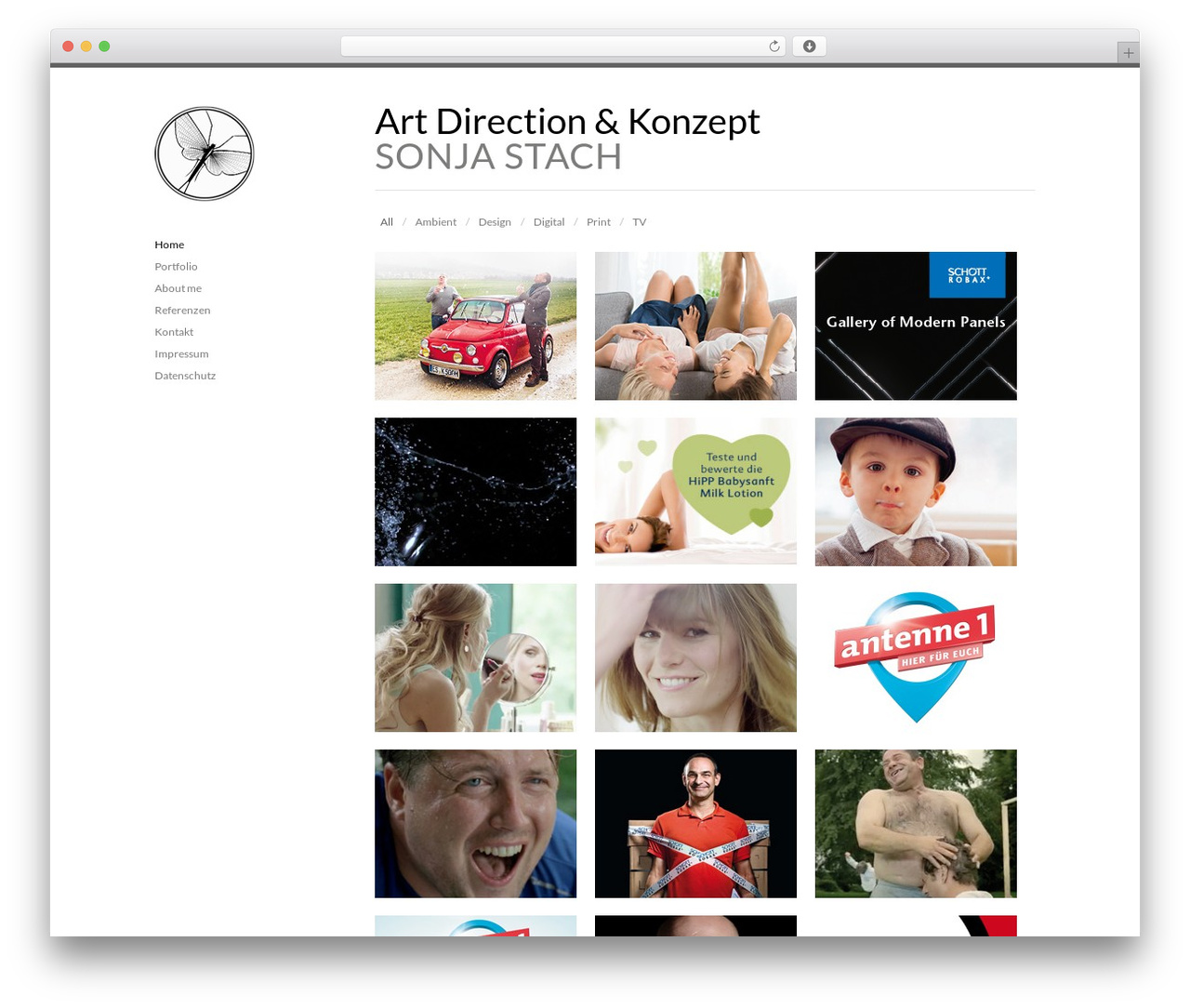Show All portfolio items

pos(387,222)
